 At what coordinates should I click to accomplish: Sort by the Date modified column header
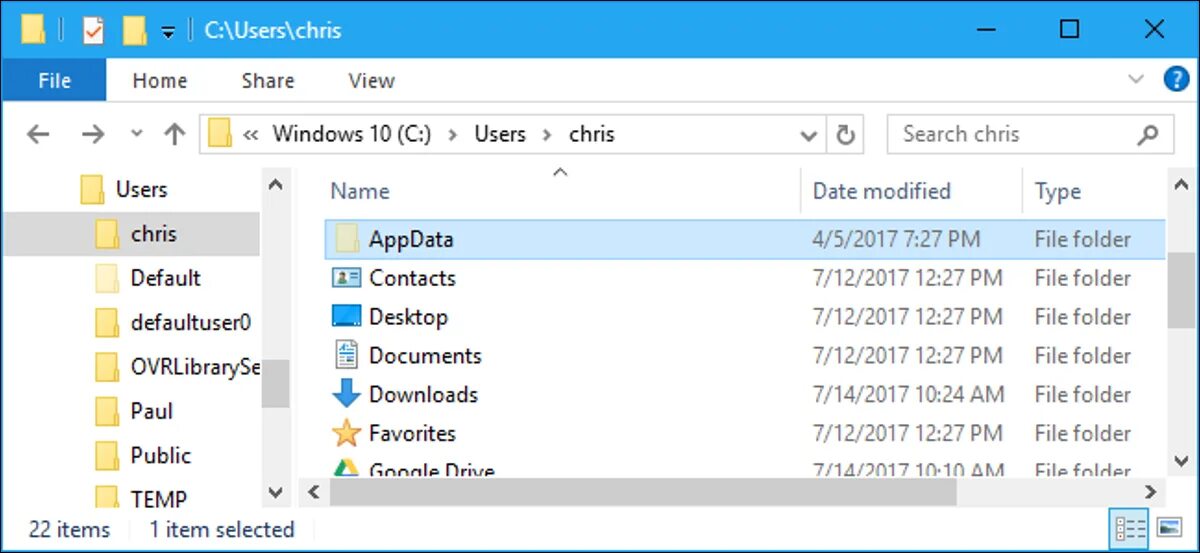click(881, 191)
